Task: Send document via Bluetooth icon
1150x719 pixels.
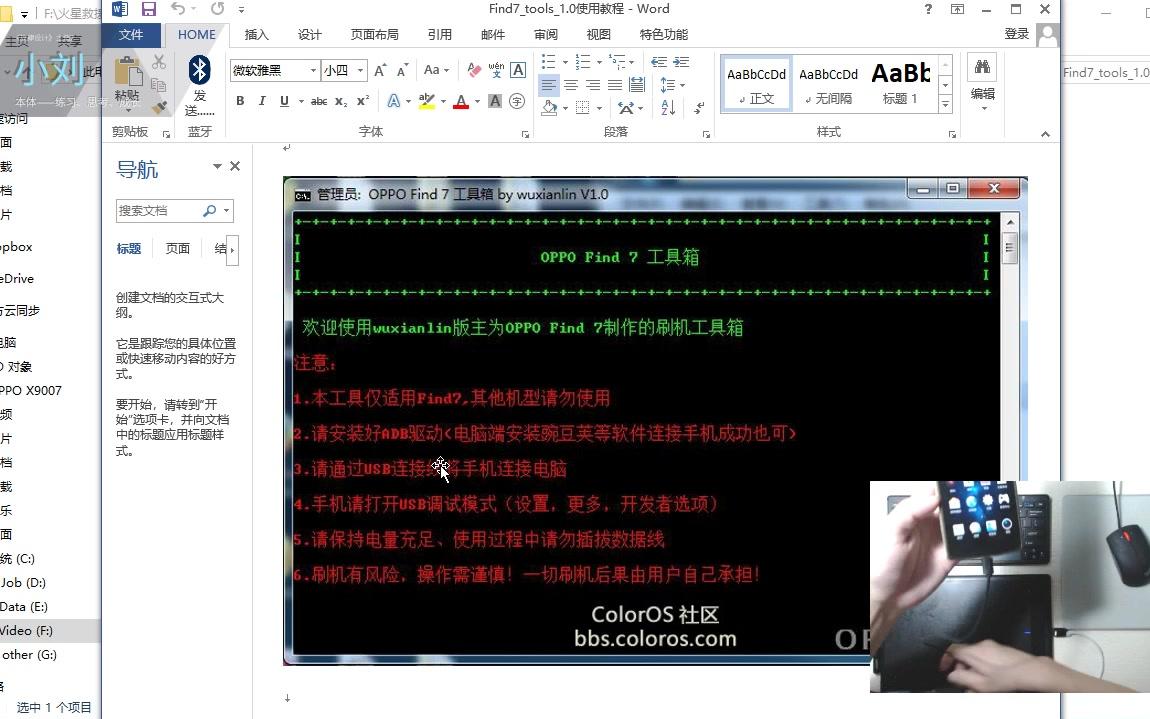Action: 199,71
